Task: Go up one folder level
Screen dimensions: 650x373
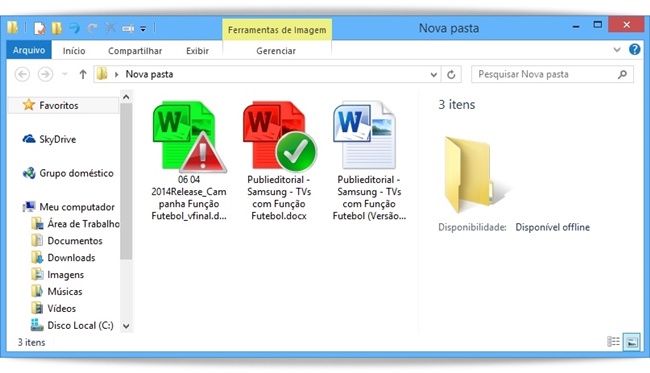Action: pos(82,74)
